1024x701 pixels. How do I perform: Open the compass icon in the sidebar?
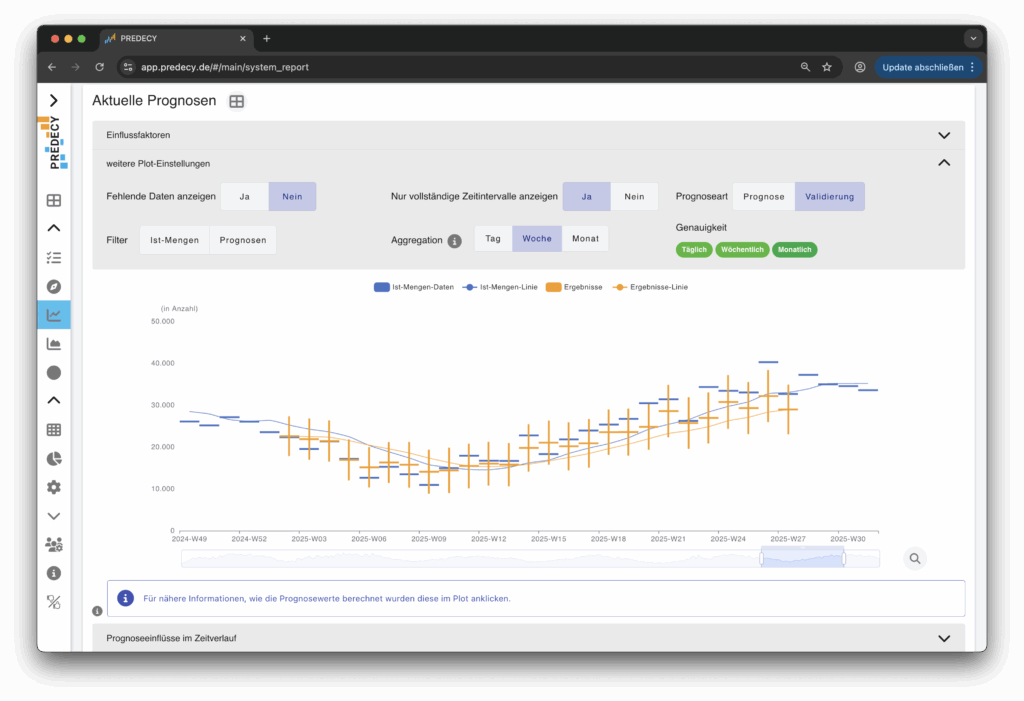click(54, 286)
